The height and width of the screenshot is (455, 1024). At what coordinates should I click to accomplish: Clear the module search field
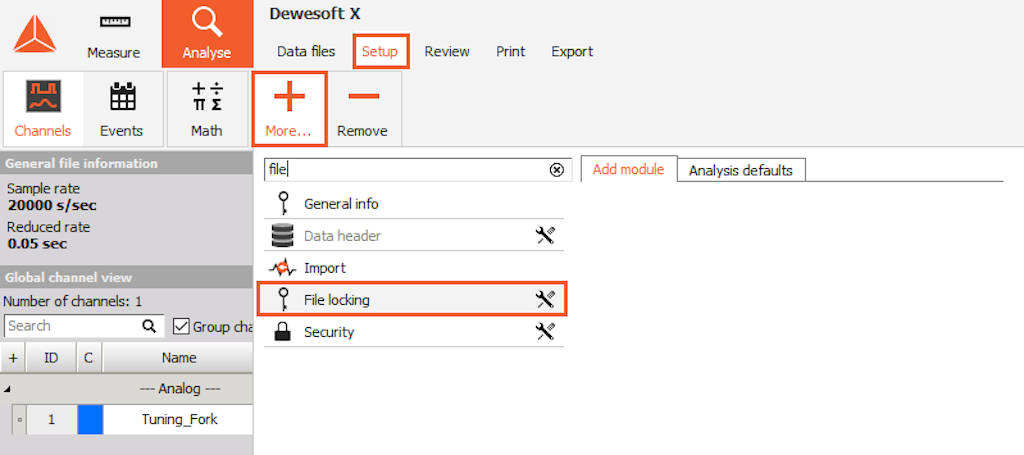pos(556,170)
